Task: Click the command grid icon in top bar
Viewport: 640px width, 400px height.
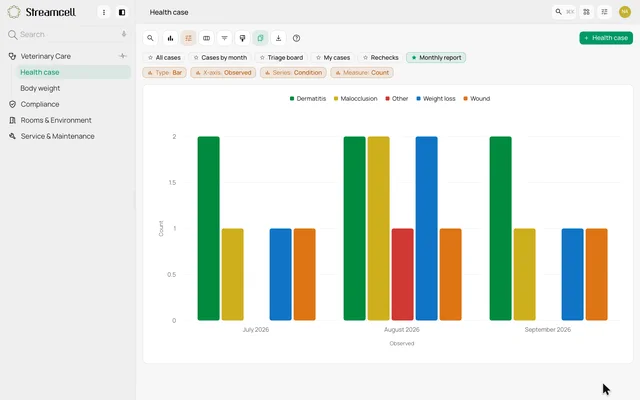Action: tap(587, 12)
